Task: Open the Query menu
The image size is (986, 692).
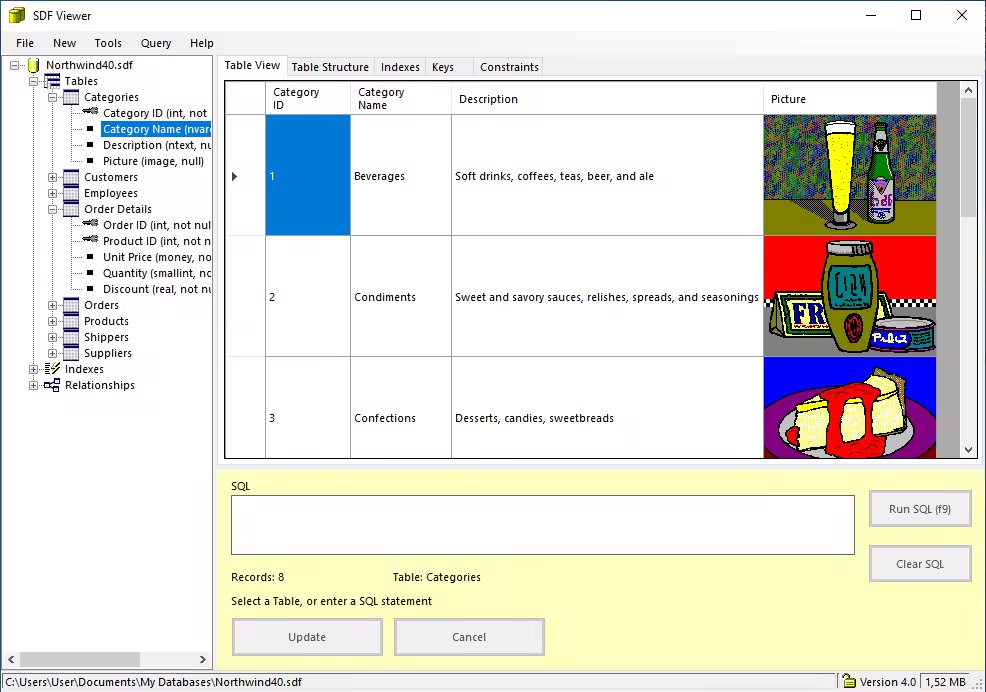Action: [155, 43]
